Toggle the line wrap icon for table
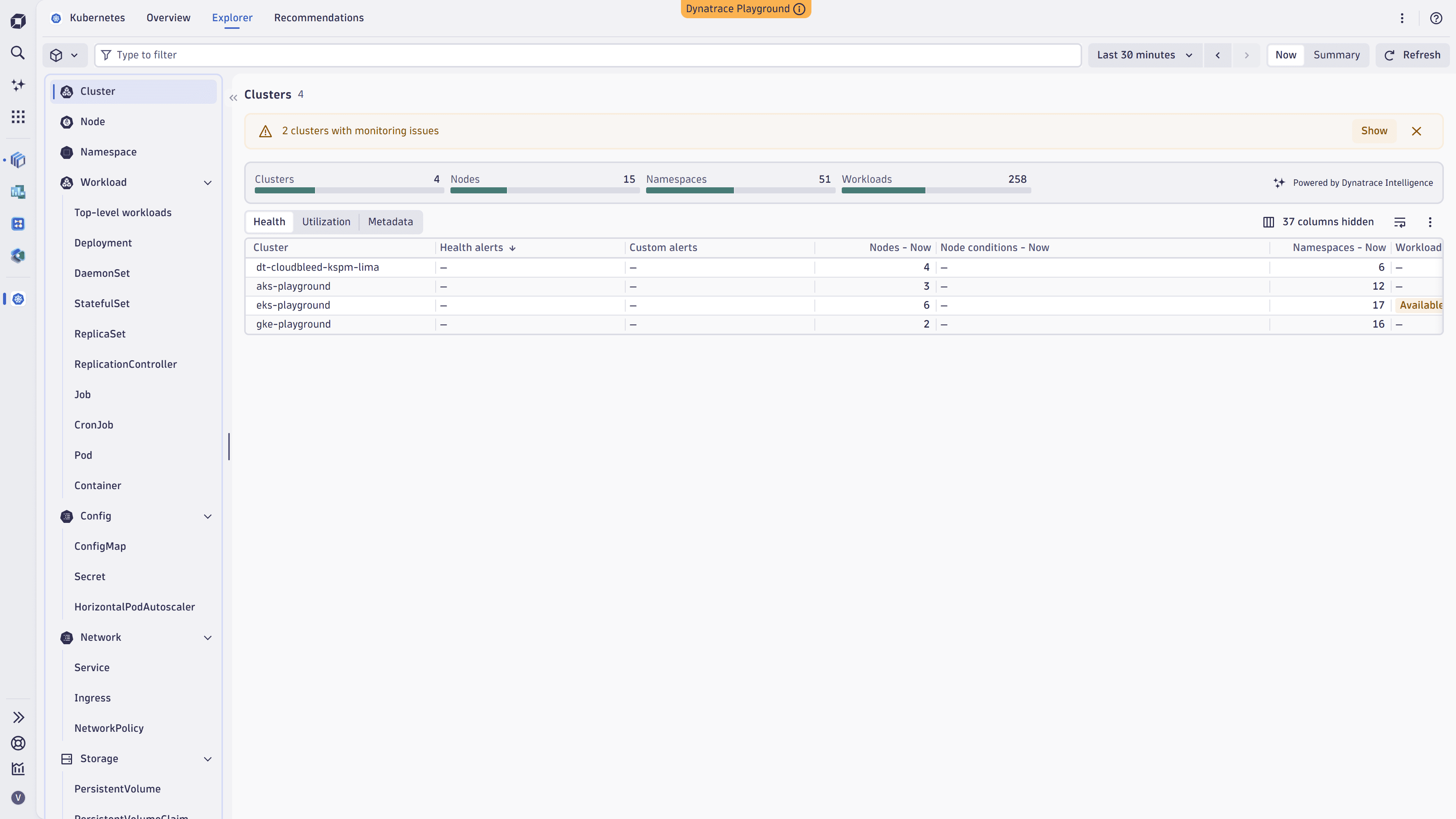1456x819 pixels. 1400,222
